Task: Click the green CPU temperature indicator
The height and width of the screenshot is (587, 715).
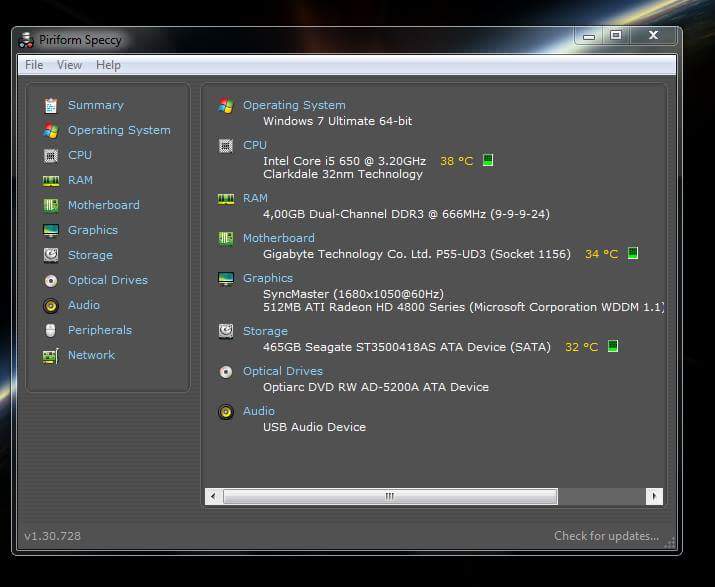Action: [x=488, y=161]
